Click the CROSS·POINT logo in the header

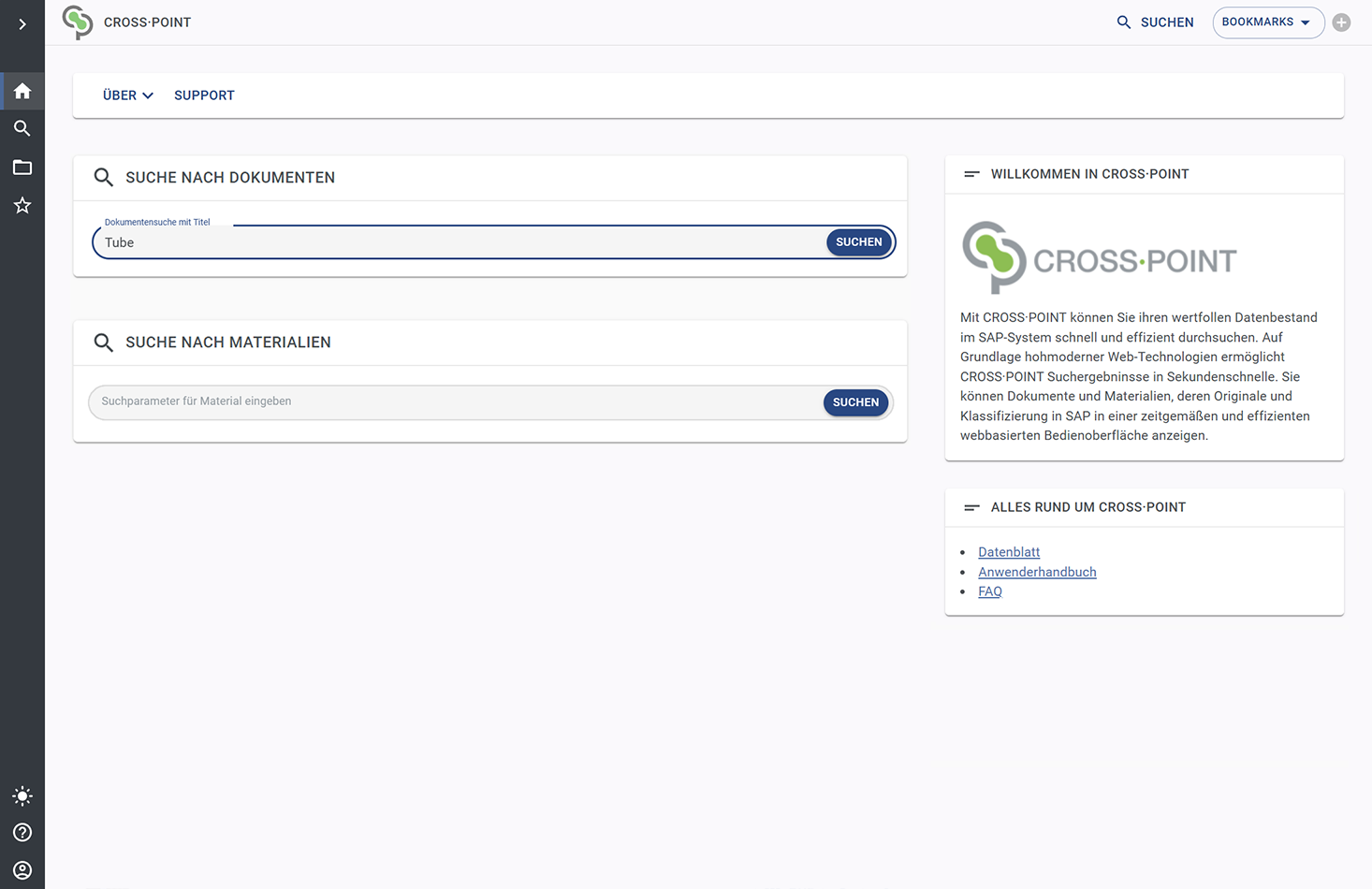coord(126,22)
